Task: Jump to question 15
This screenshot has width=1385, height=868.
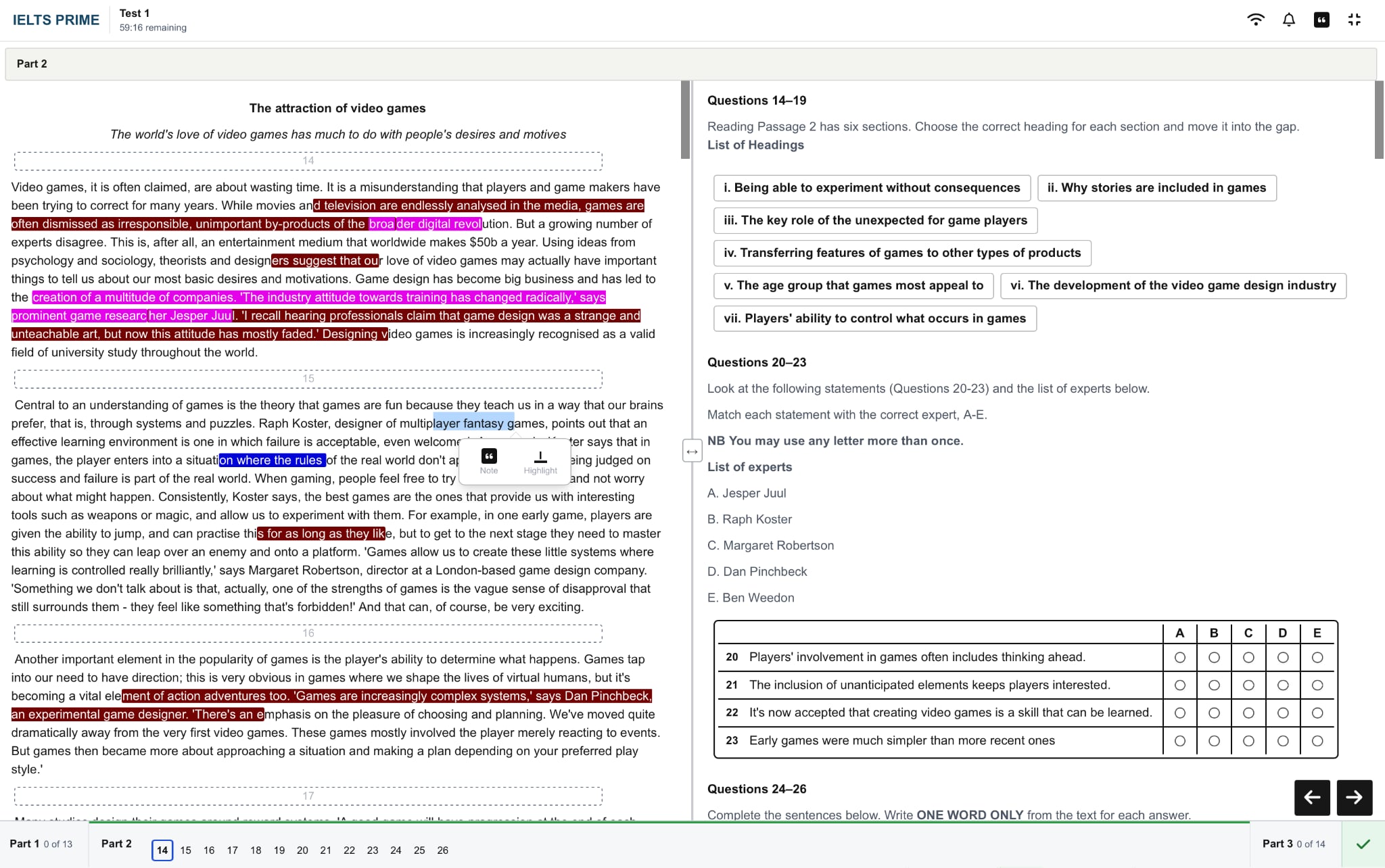Action: (x=186, y=850)
